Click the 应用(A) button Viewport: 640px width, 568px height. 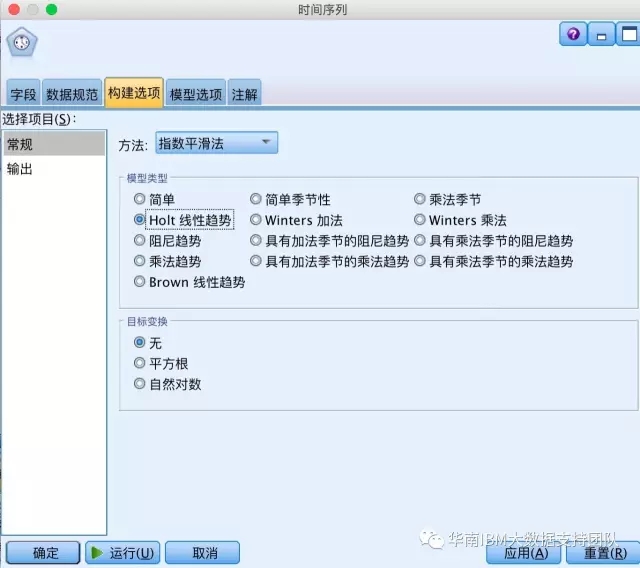(524, 553)
